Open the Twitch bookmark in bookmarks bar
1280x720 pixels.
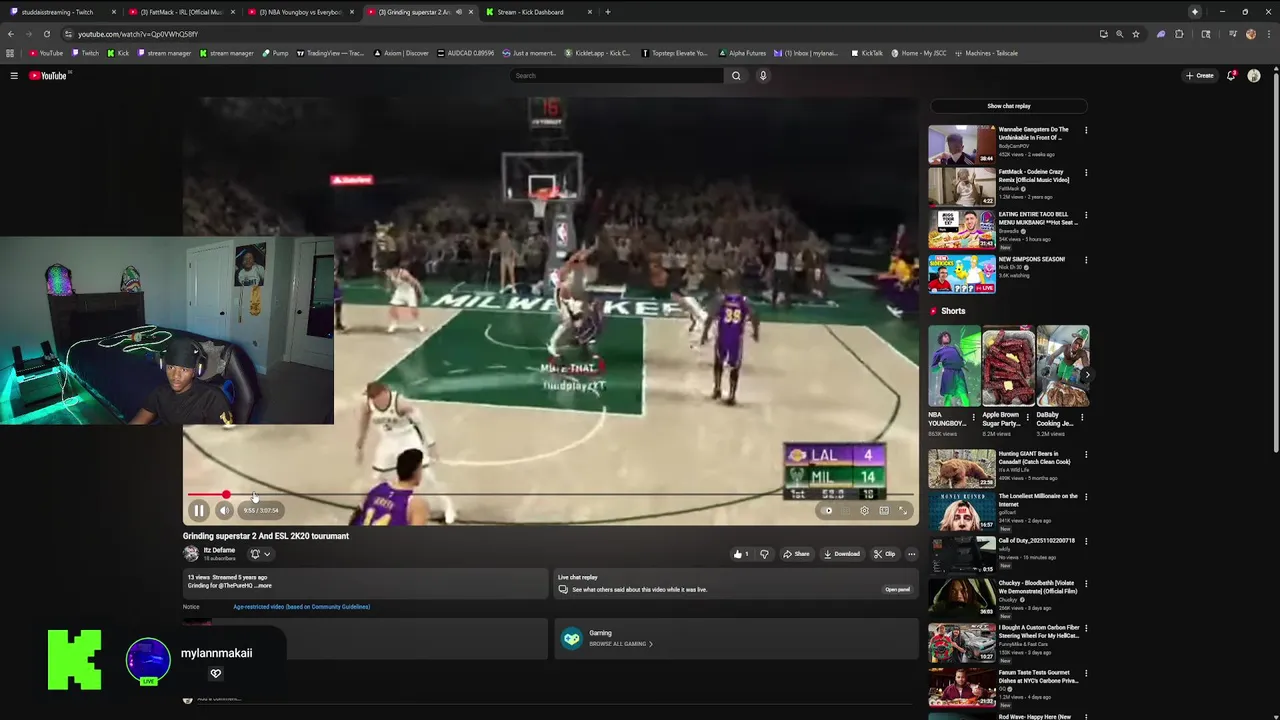pyautogui.click(x=85, y=53)
